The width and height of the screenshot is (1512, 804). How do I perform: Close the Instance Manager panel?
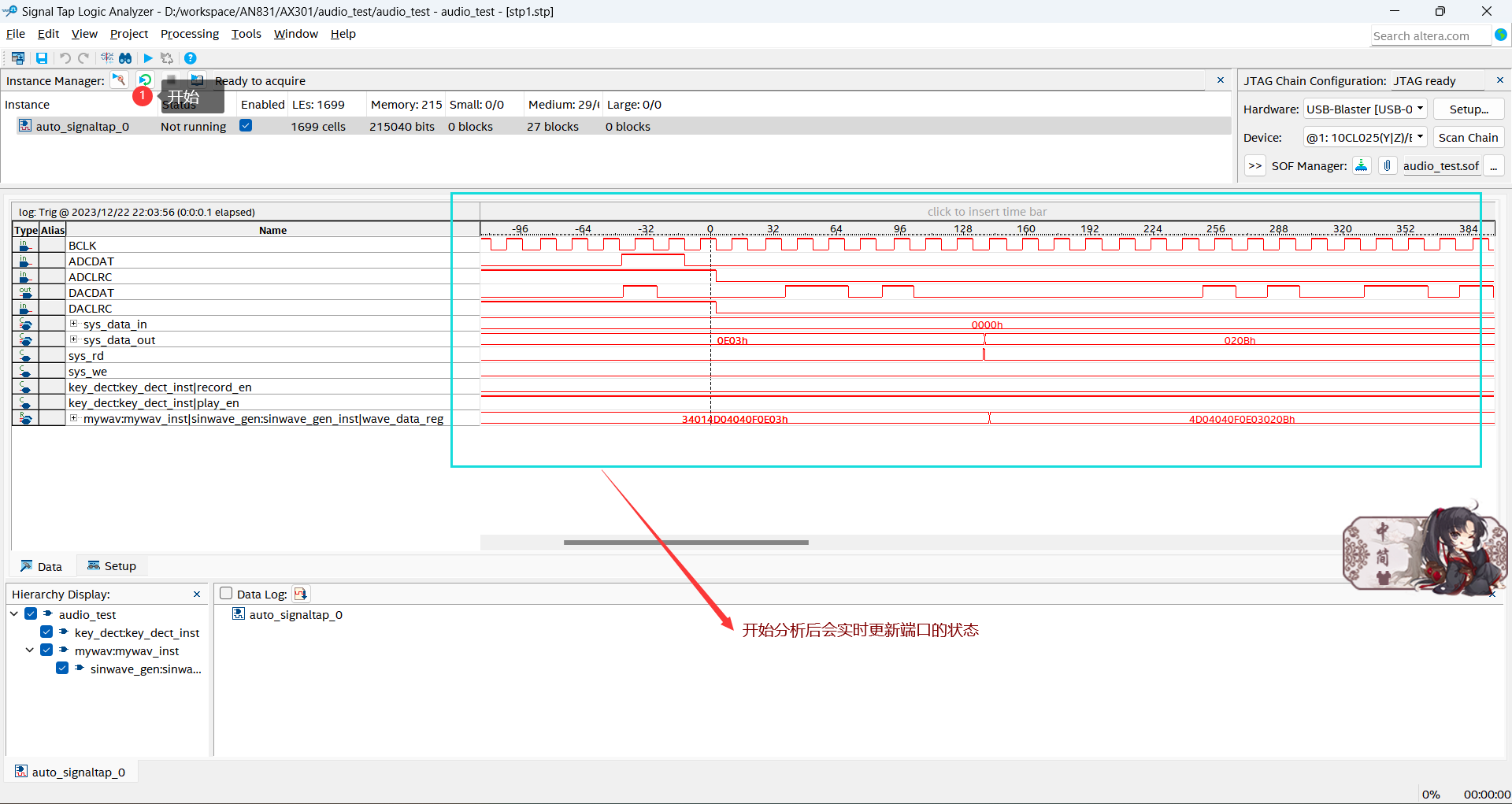click(x=1221, y=80)
